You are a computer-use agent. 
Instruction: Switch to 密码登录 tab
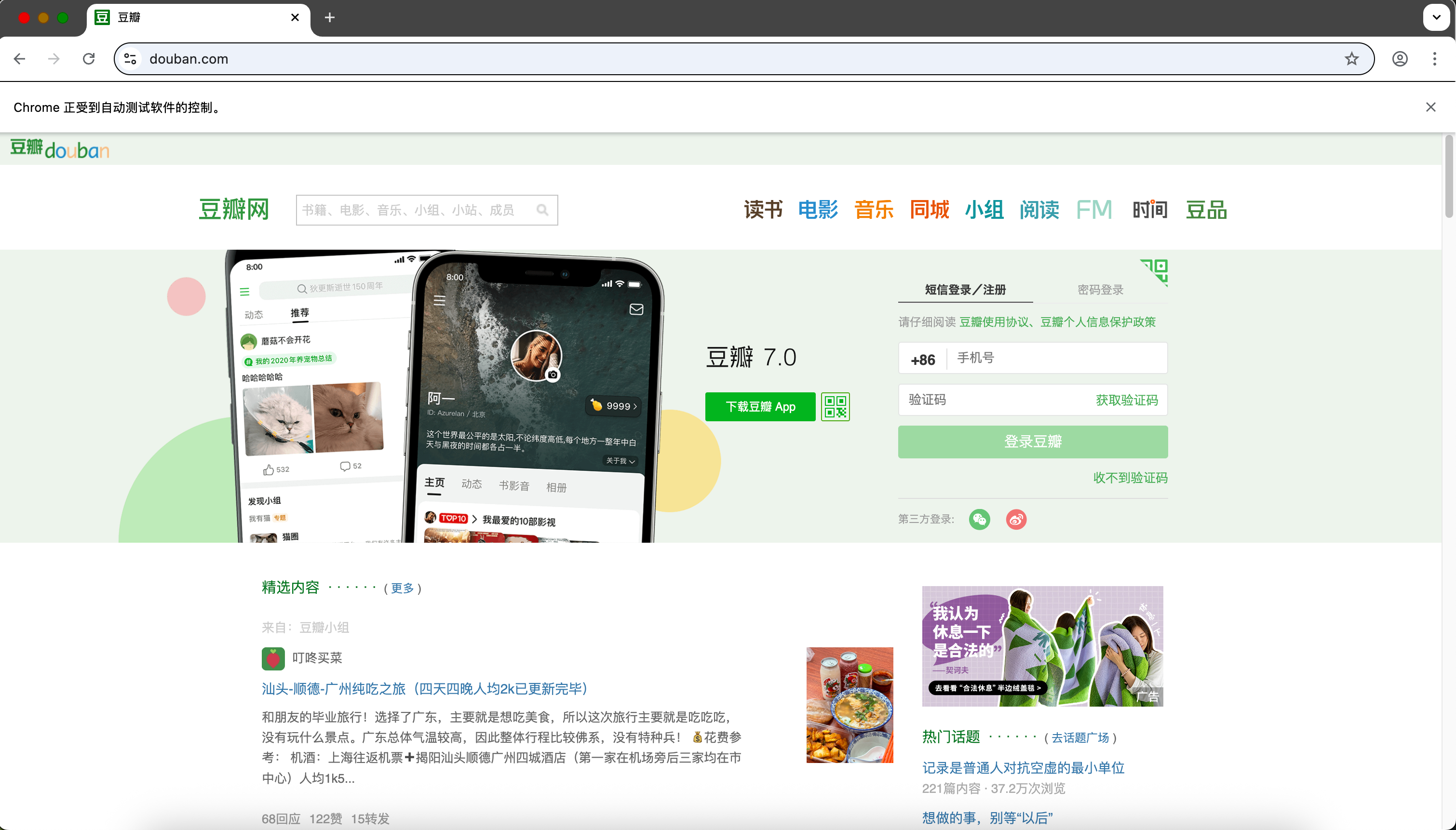pos(1100,290)
